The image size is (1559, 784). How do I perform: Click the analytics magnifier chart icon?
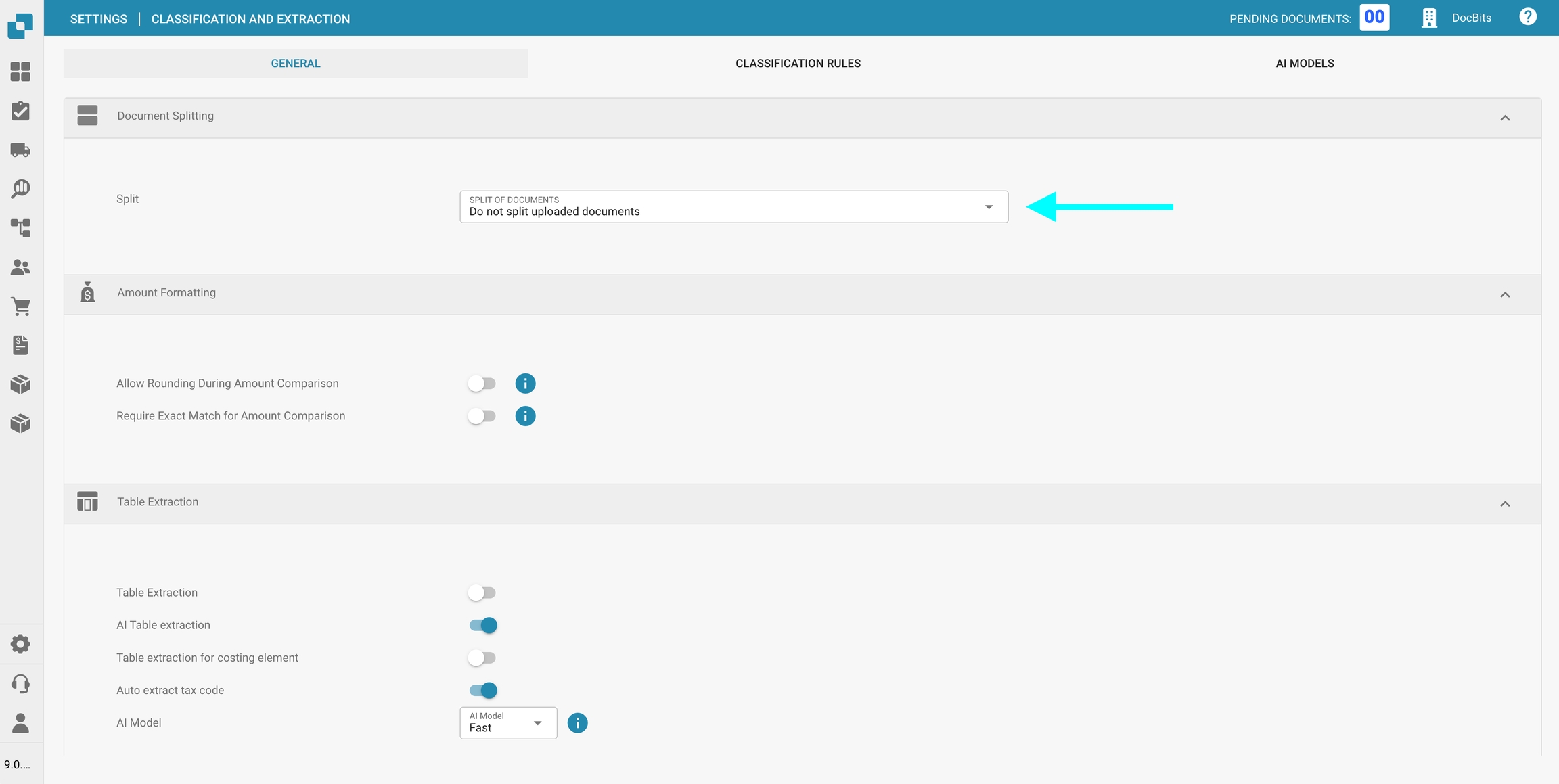(x=20, y=189)
